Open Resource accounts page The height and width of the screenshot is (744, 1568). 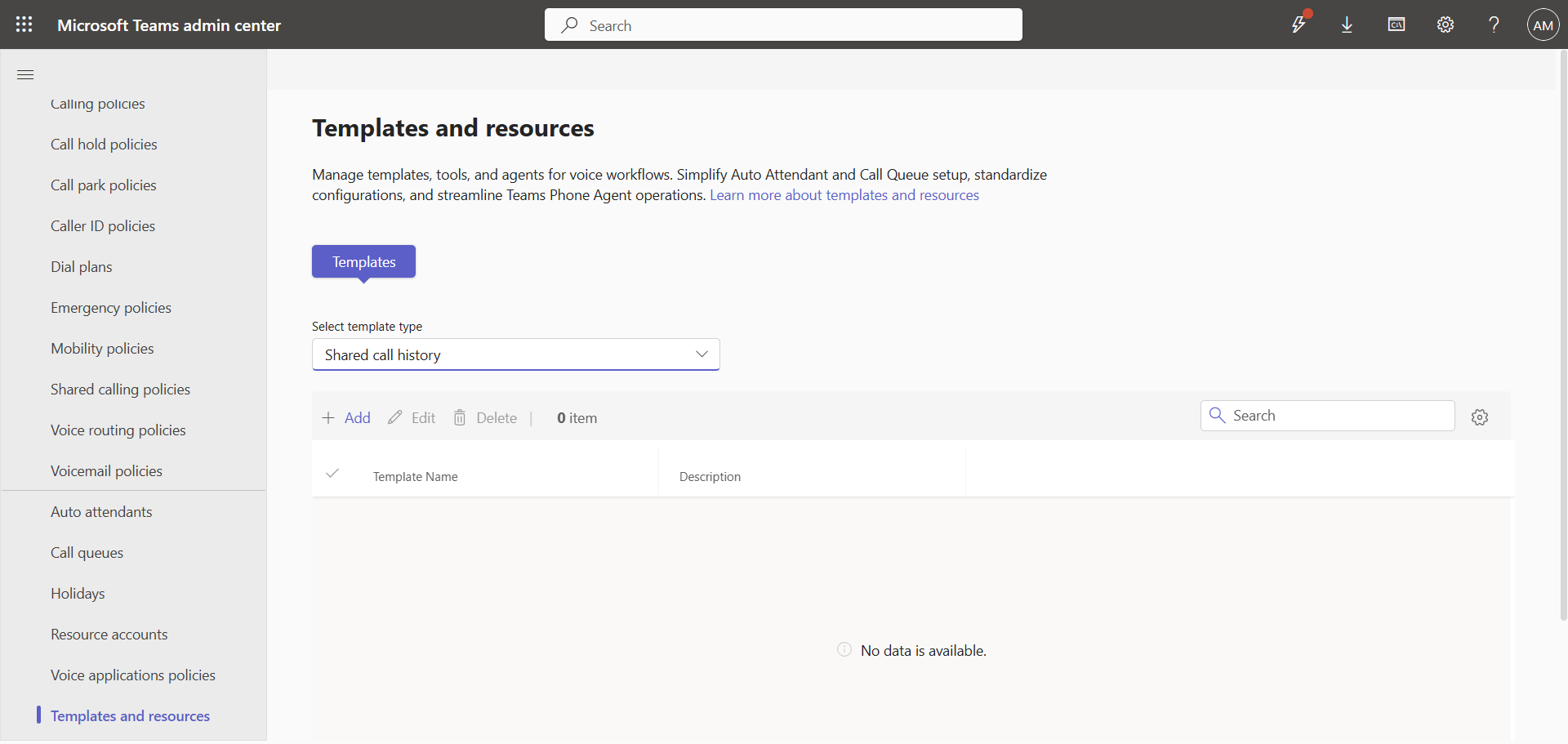[109, 634]
